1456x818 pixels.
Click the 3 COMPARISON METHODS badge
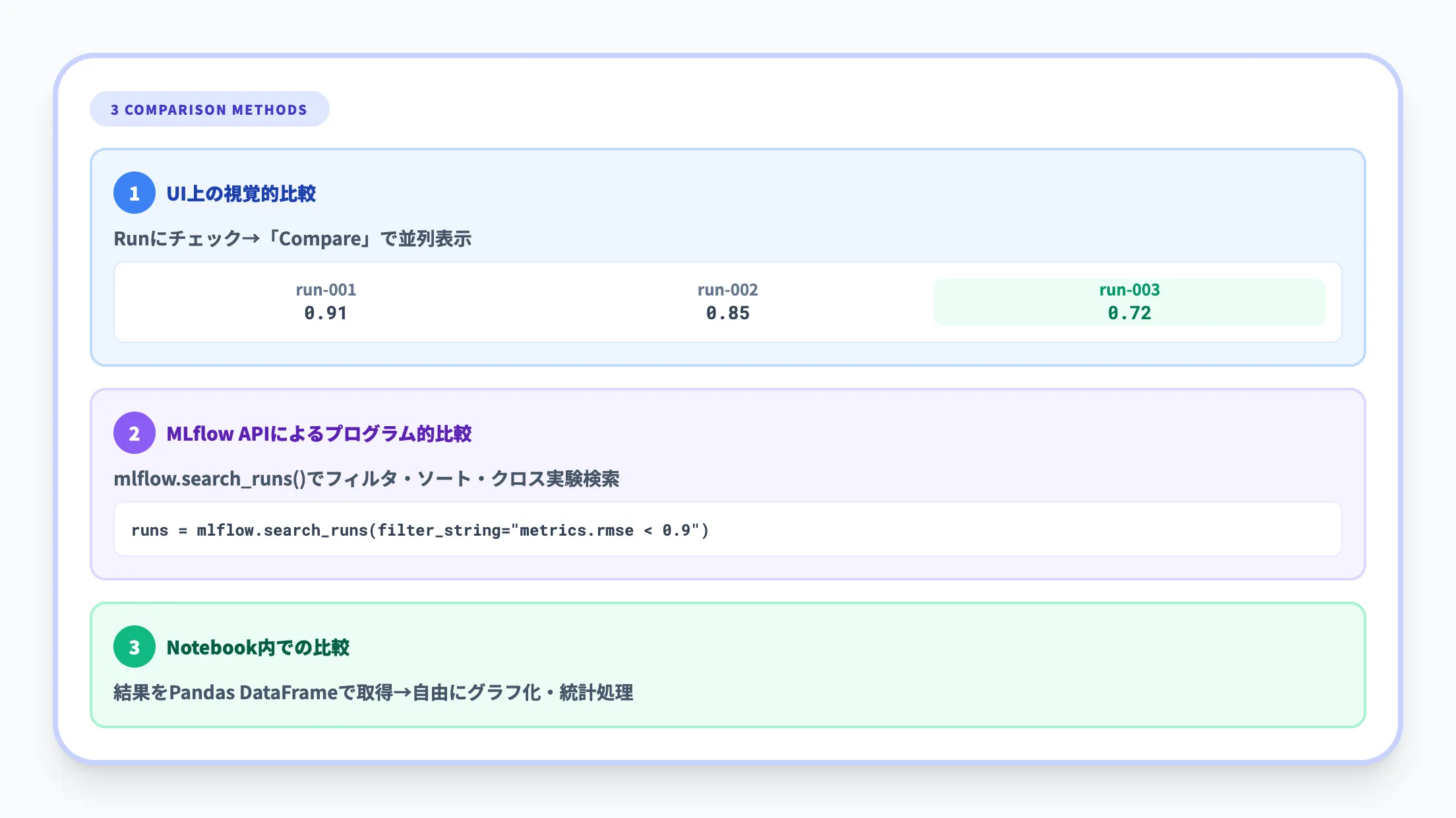[209, 109]
